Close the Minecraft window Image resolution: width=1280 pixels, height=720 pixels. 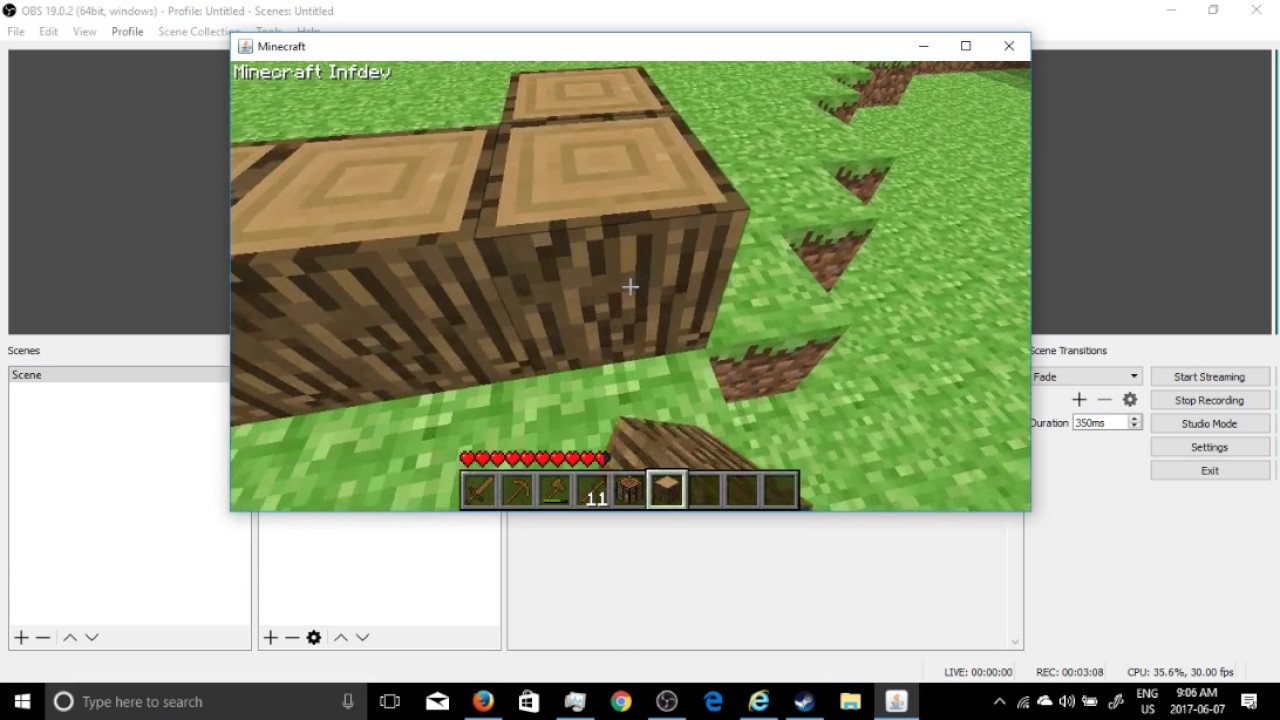pos(1009,46)
